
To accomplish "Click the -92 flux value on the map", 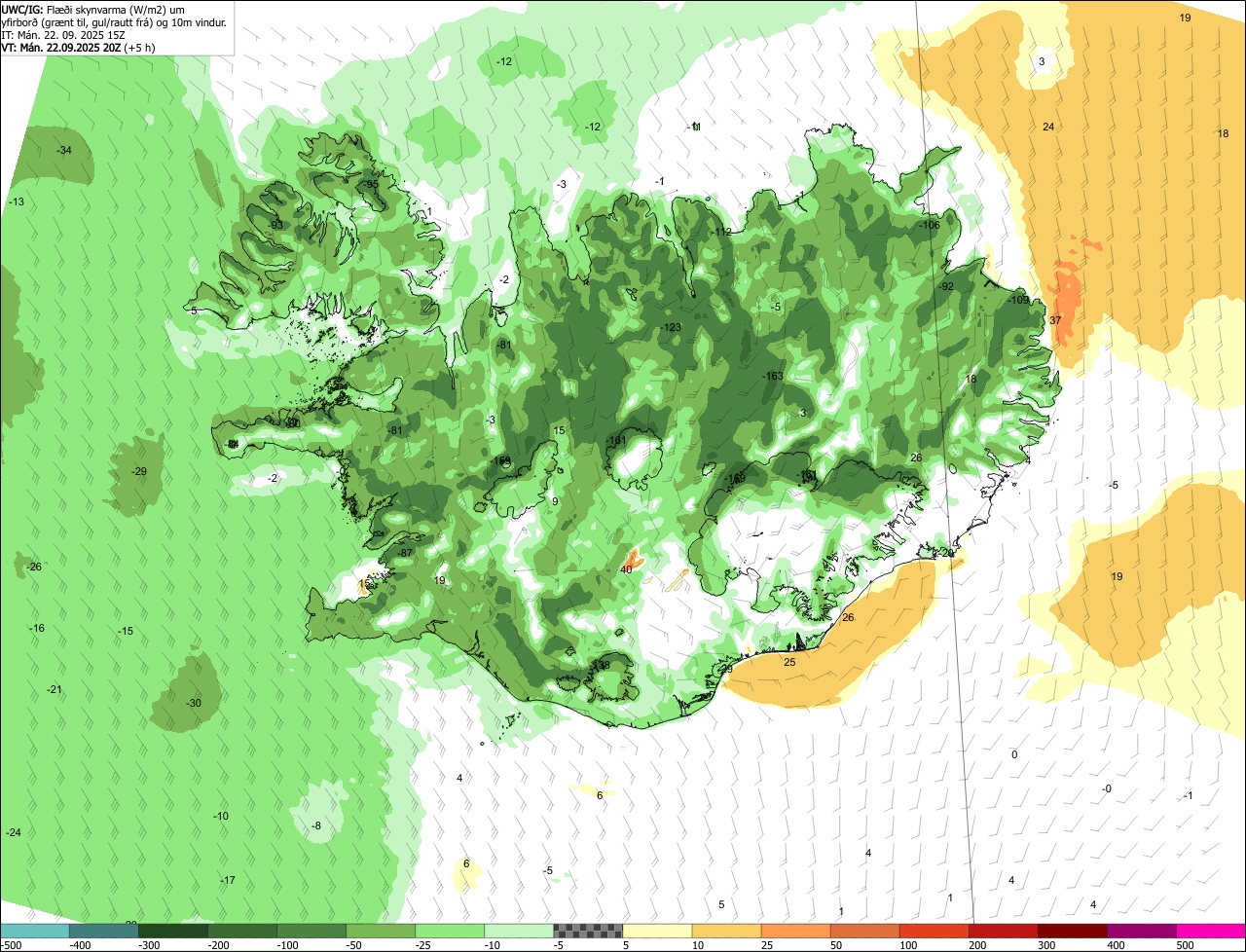I will [x=946, y=286].
